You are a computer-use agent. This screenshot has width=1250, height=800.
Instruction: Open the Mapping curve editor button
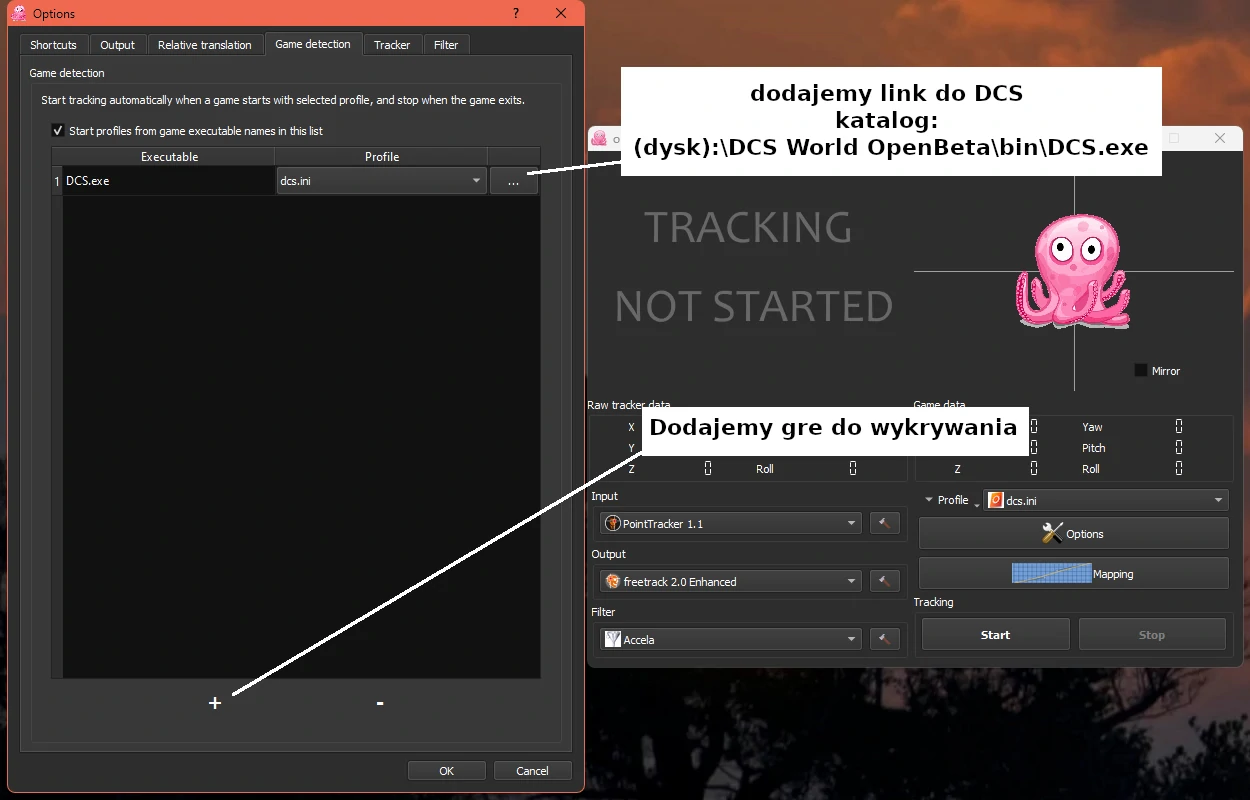click(x=1073, y=573)
